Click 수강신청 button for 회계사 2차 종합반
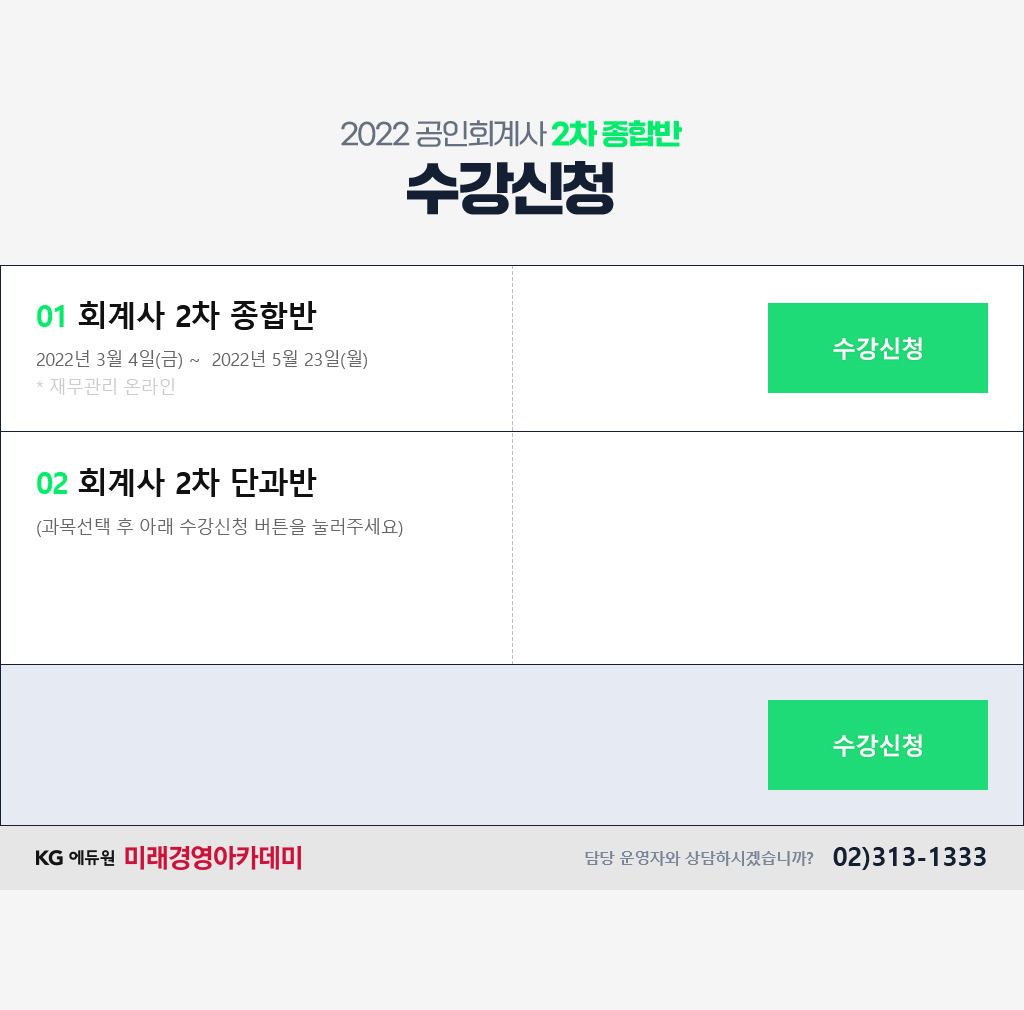This screenshot has width=1024, height=1010. [x=877, y=348]
